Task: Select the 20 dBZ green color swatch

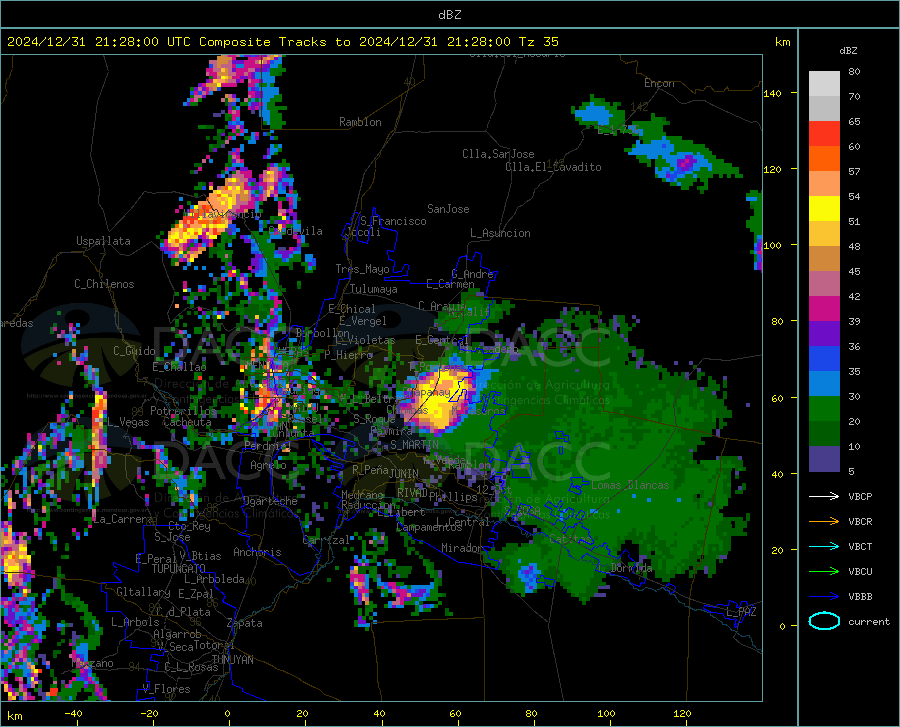Action: click(x=824, y=409)
